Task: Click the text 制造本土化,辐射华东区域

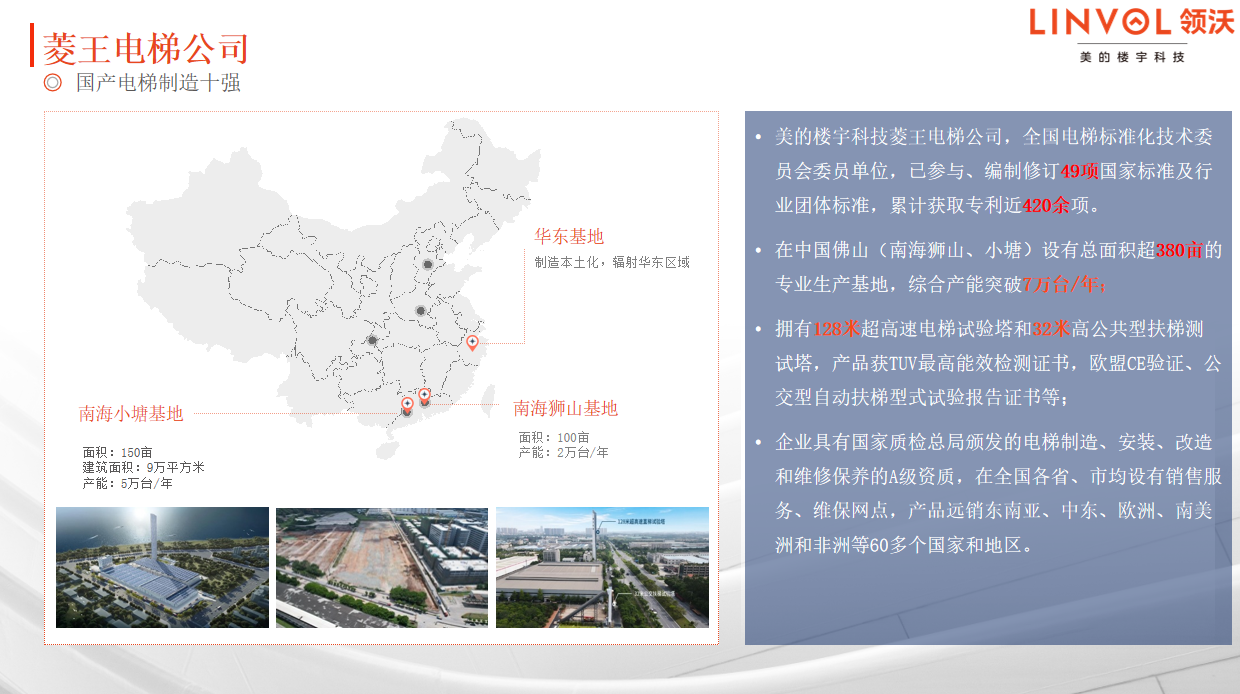Action: tap(611, 263)
